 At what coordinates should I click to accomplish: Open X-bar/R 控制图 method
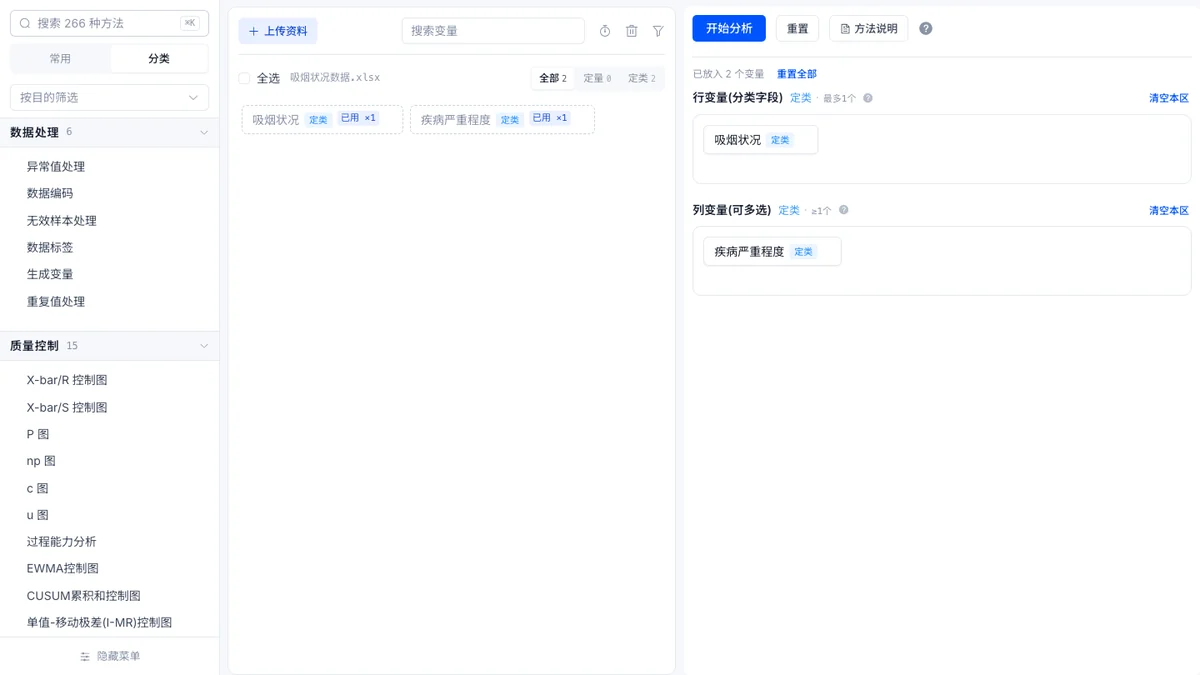click(x=67, y=380)
